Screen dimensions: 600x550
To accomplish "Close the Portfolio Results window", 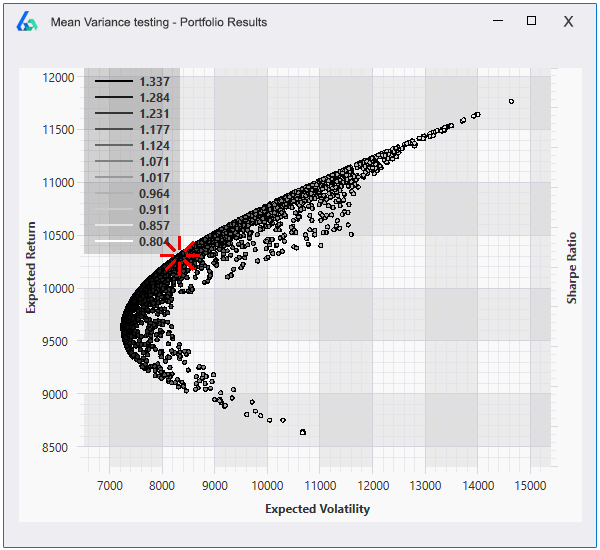I will (568, 21).
